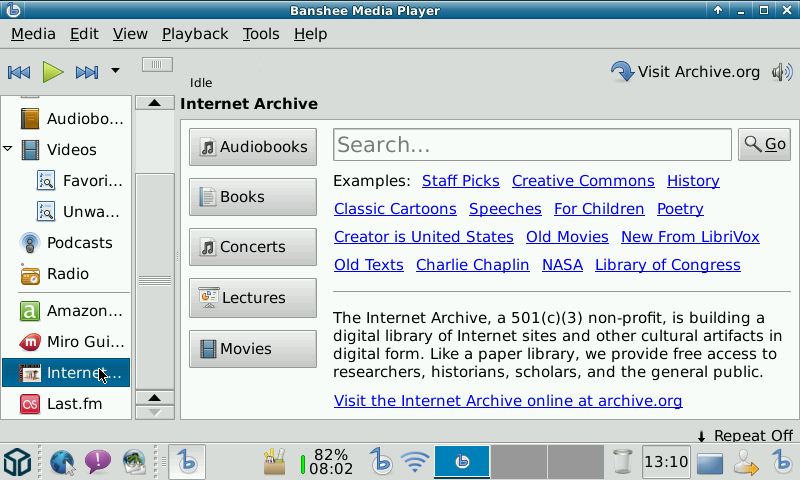Browse the Movies category button
Viewport: 800px width, 480px height.
[x=253, y=349]
